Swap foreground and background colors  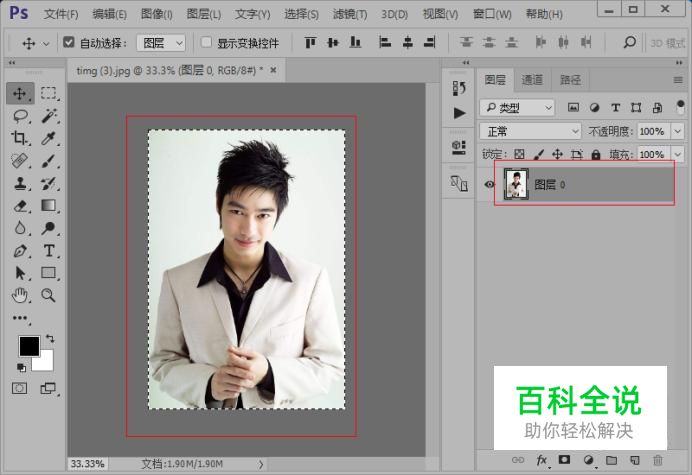point(50,339)
